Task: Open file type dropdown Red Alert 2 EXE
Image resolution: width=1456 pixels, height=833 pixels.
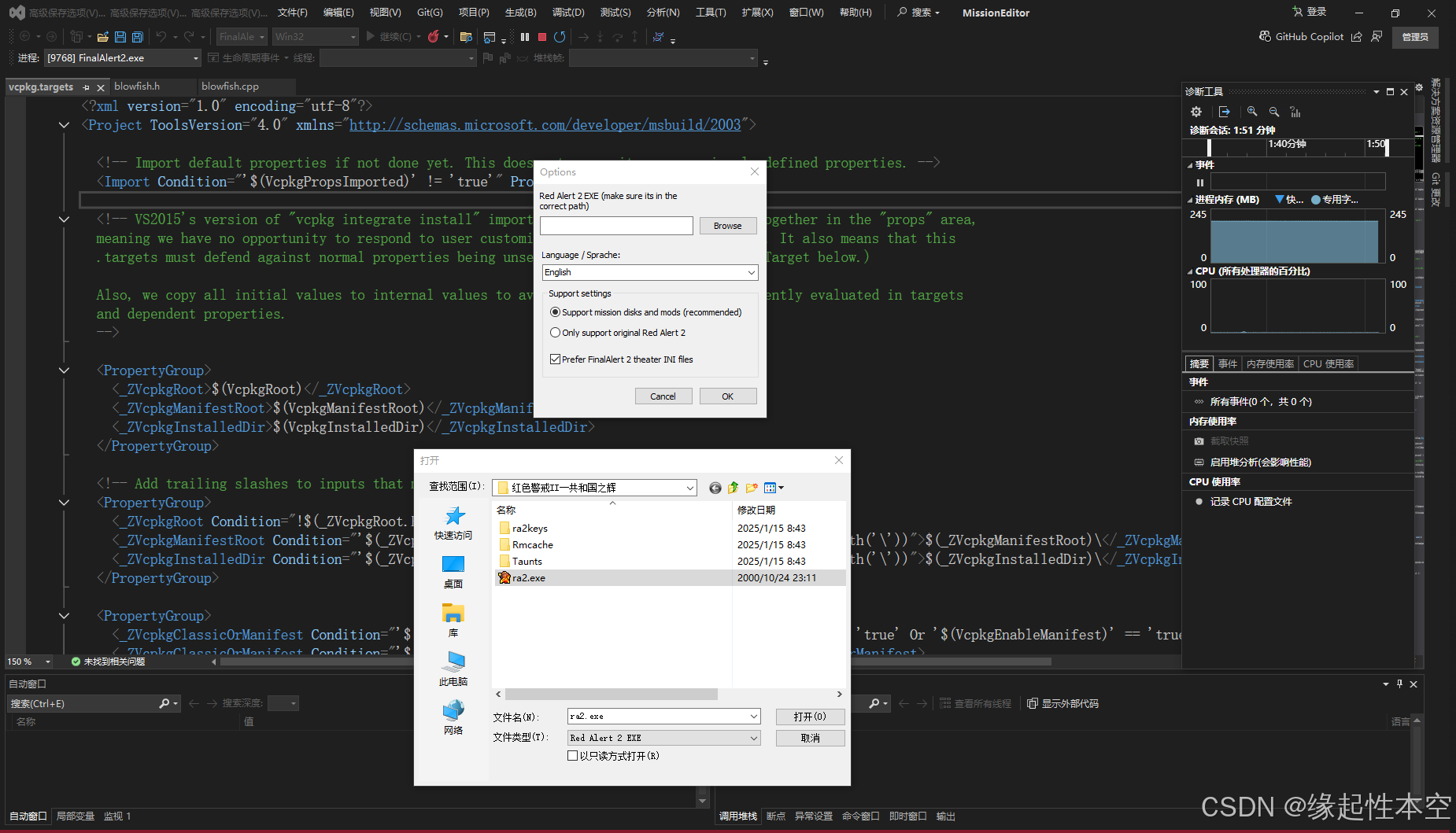Action: pos(664,738)
